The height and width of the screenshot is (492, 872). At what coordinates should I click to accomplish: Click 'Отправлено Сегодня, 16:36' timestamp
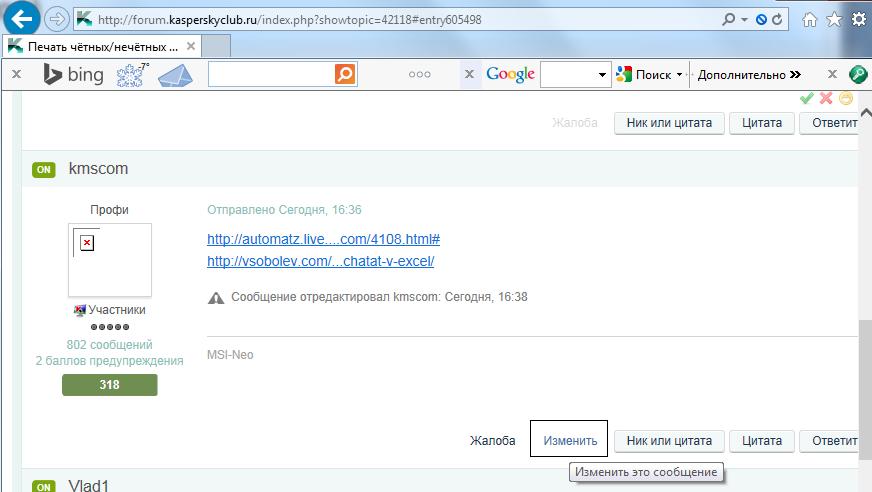click(284, 210)
